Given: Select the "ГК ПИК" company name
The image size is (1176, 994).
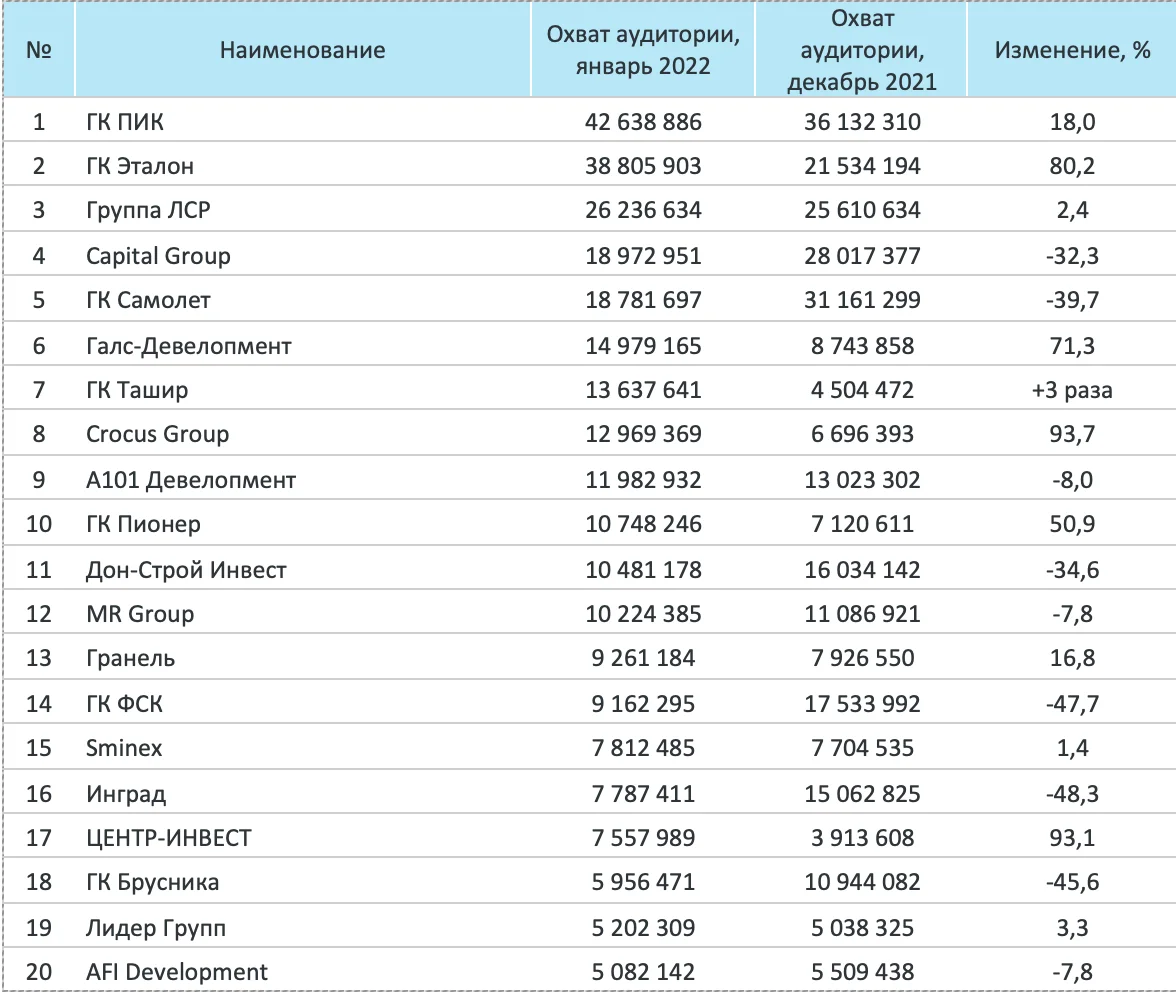Looking at the screenshot, I should [x=125, y=122].
